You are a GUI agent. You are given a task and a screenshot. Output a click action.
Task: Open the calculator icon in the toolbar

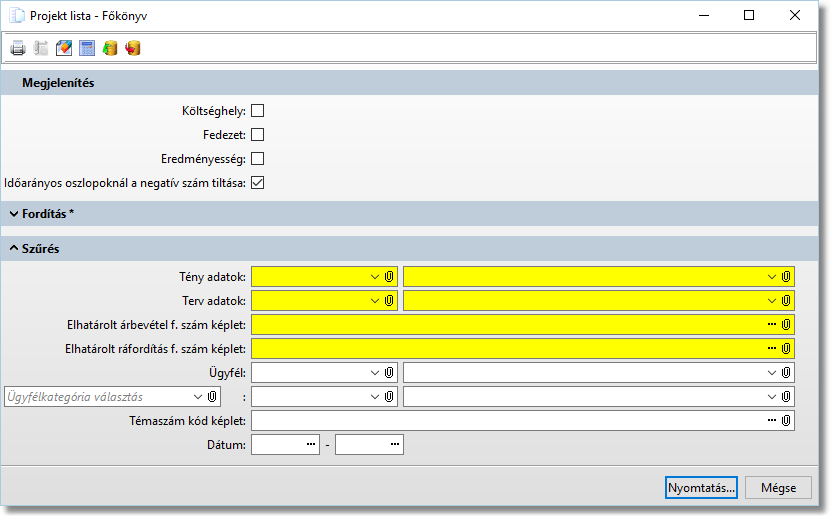[x=87, y=48]
